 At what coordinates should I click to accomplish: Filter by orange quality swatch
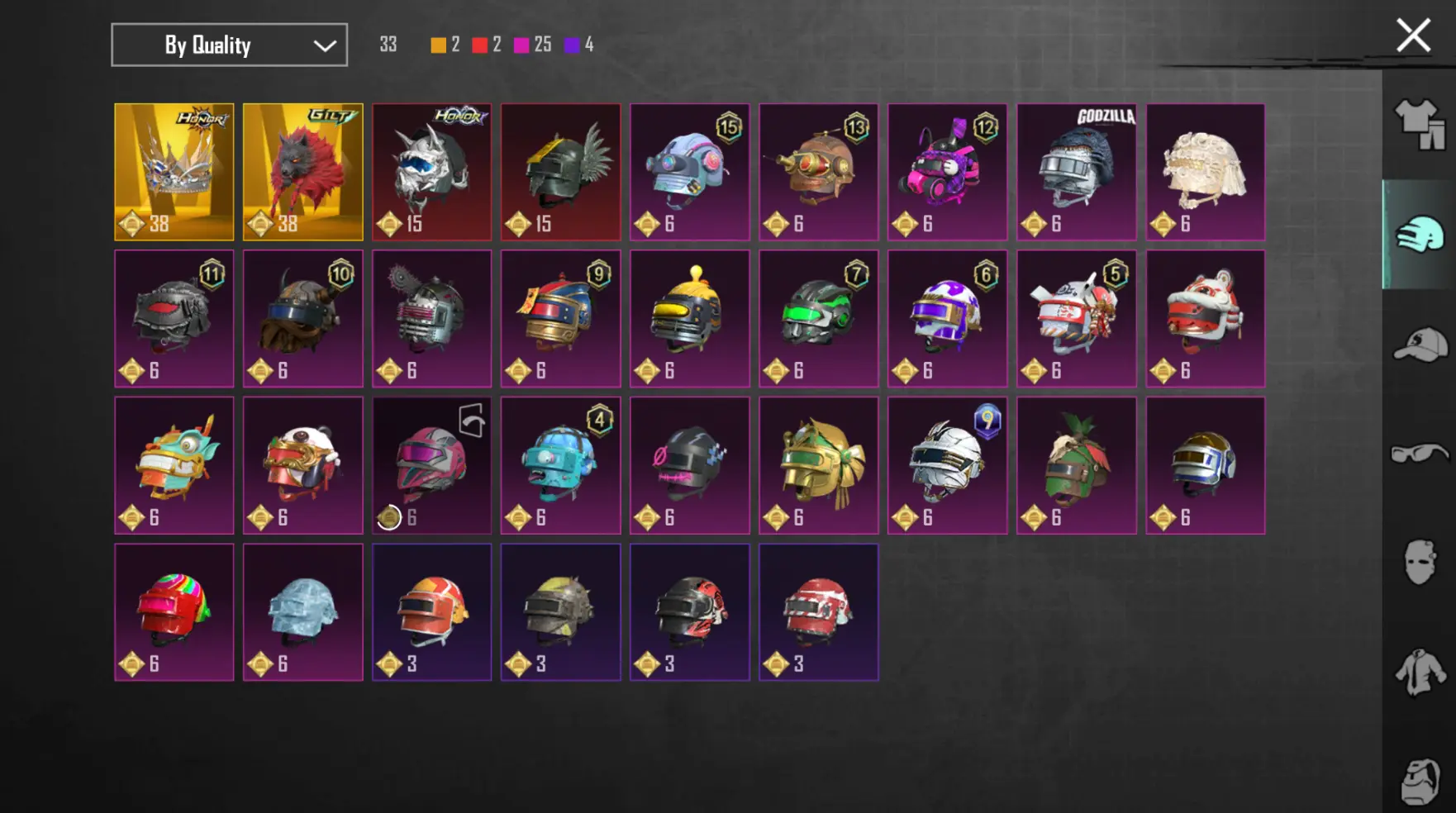(x=438, y=45)
